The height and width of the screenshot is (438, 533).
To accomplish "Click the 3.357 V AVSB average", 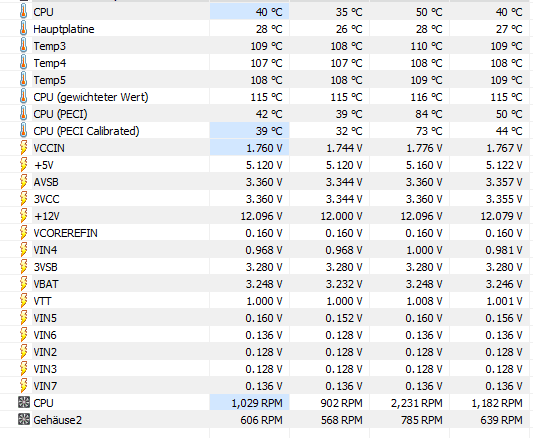I will 504,182.
